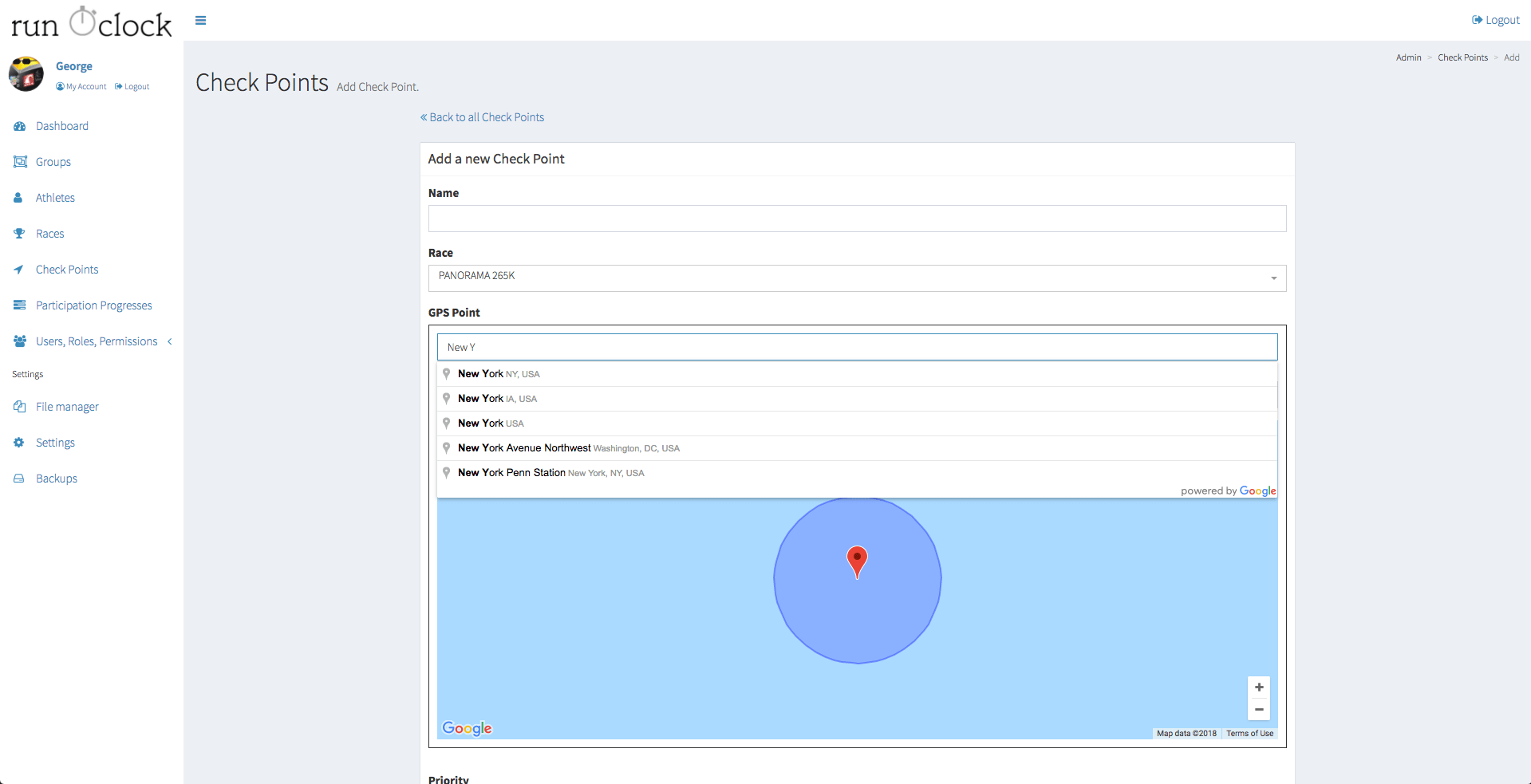
Task: Open Dashboard from sidebar
Action: (62, 126)
